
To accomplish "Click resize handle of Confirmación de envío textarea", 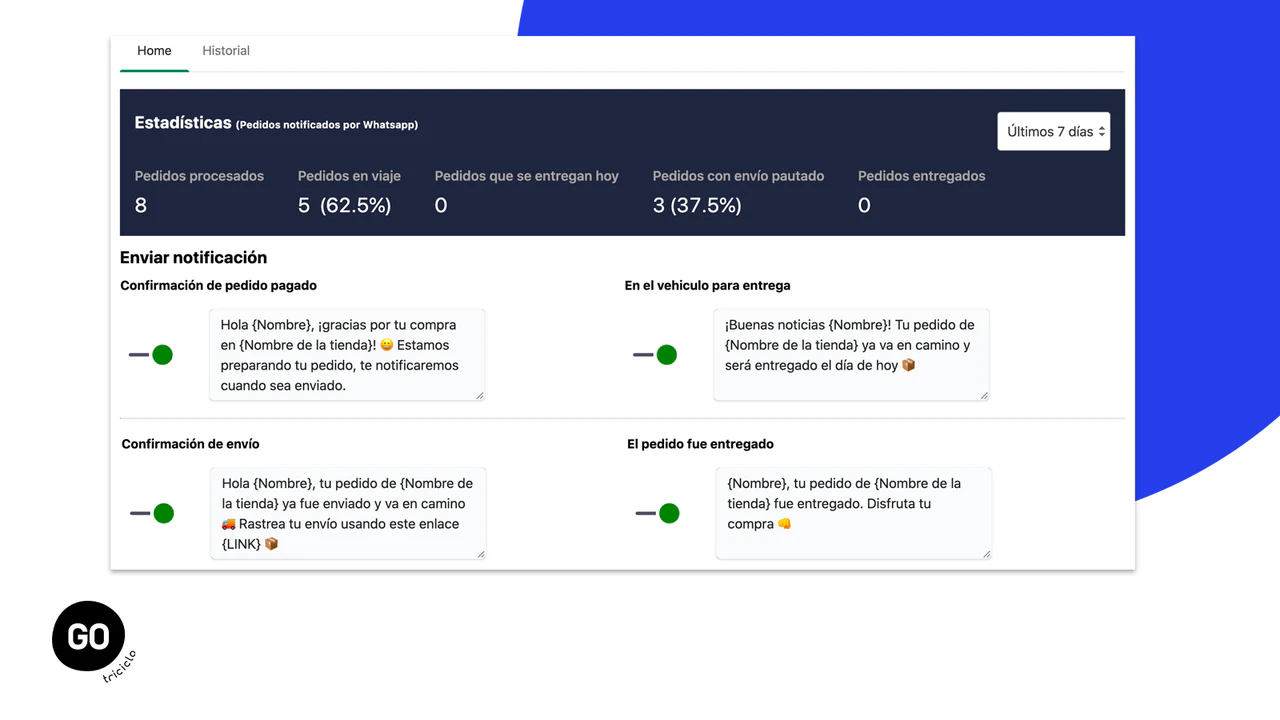I will [481, 554].
